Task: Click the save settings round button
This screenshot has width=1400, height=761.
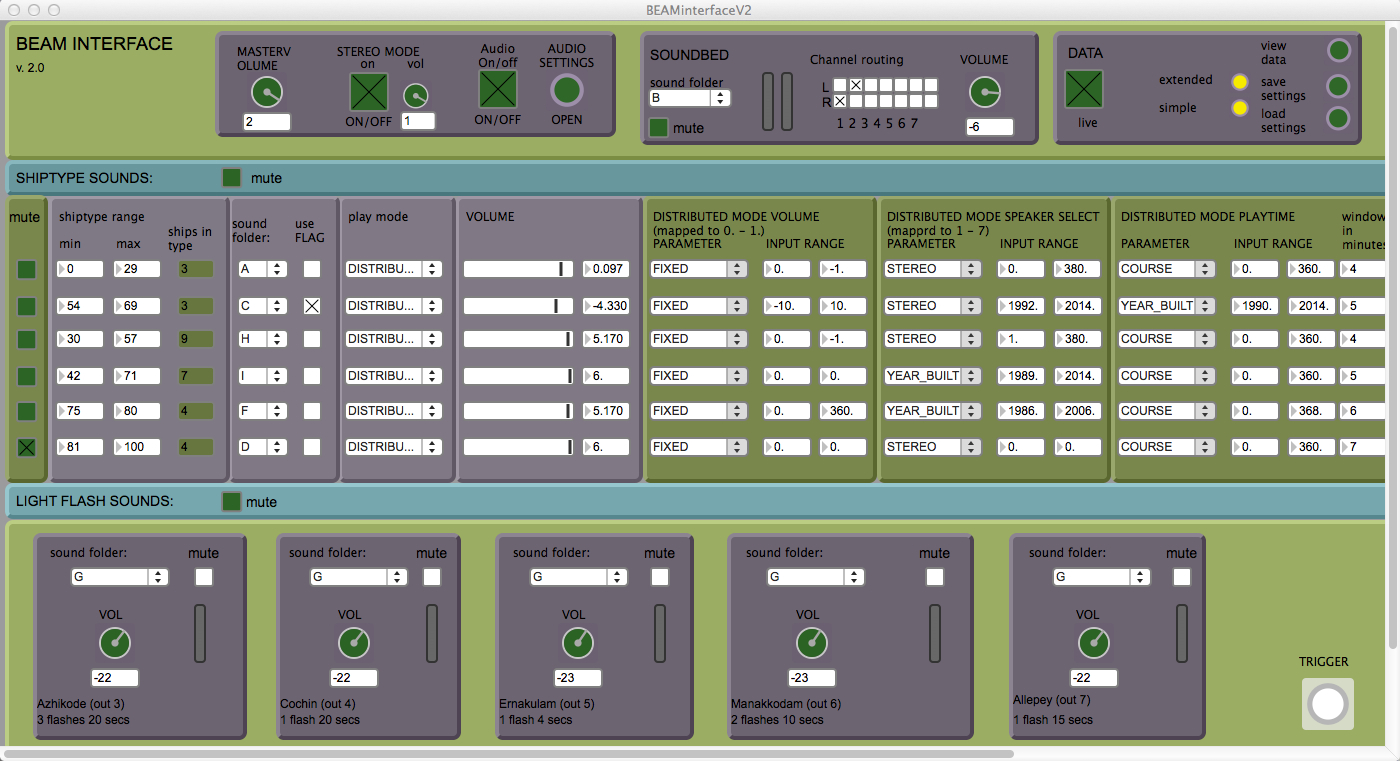Action: coord(1338,86)
